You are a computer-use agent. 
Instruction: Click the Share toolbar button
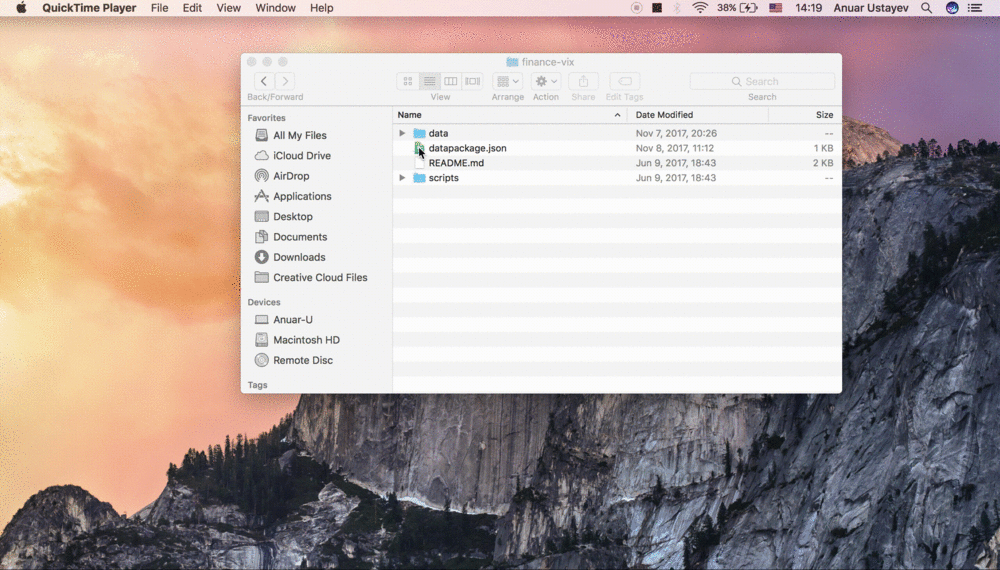pyautogui.click(x=583, y=81)
